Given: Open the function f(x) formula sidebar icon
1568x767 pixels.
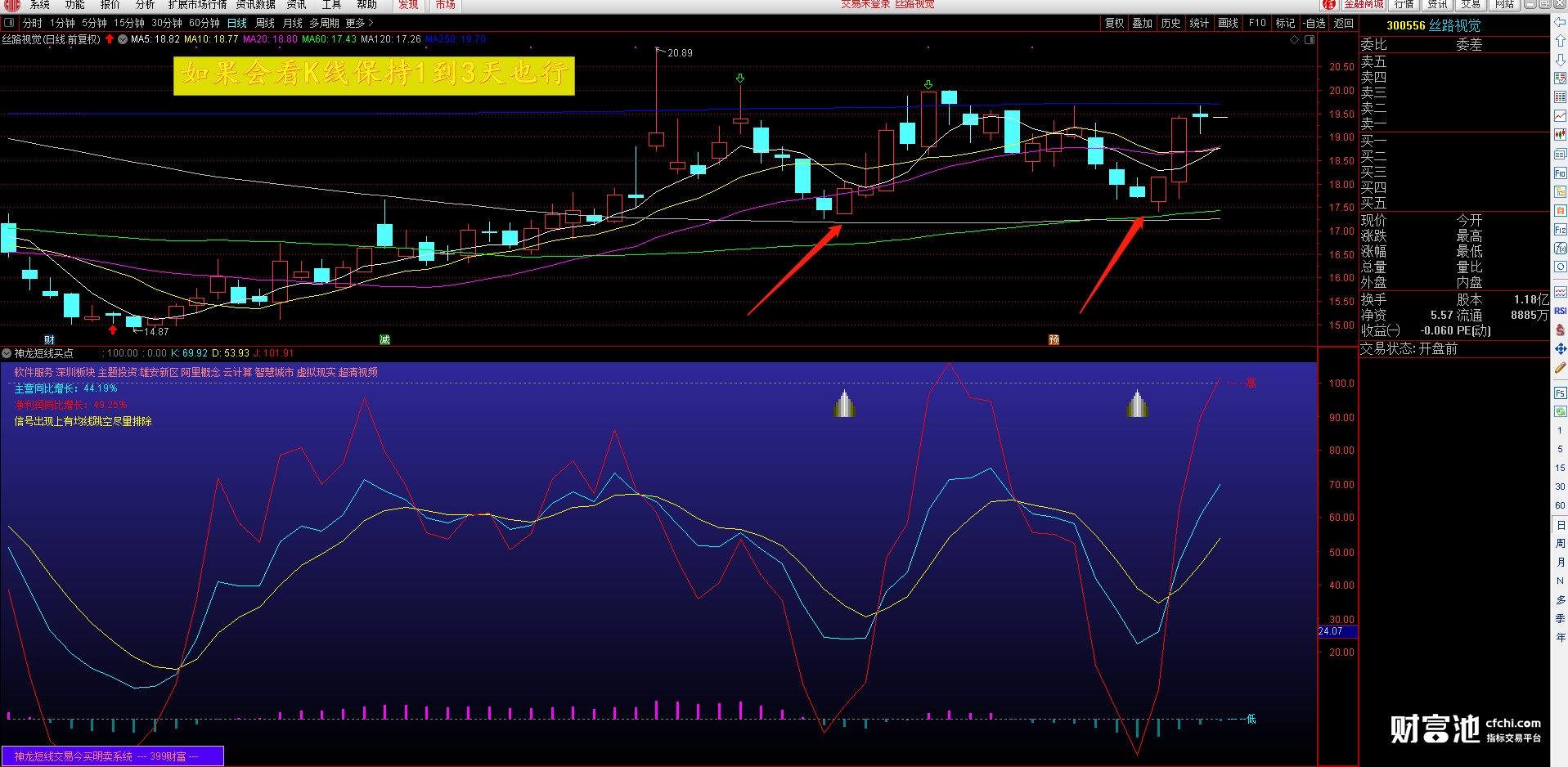Looking at the screenshot, I should tap(1560, 248).
